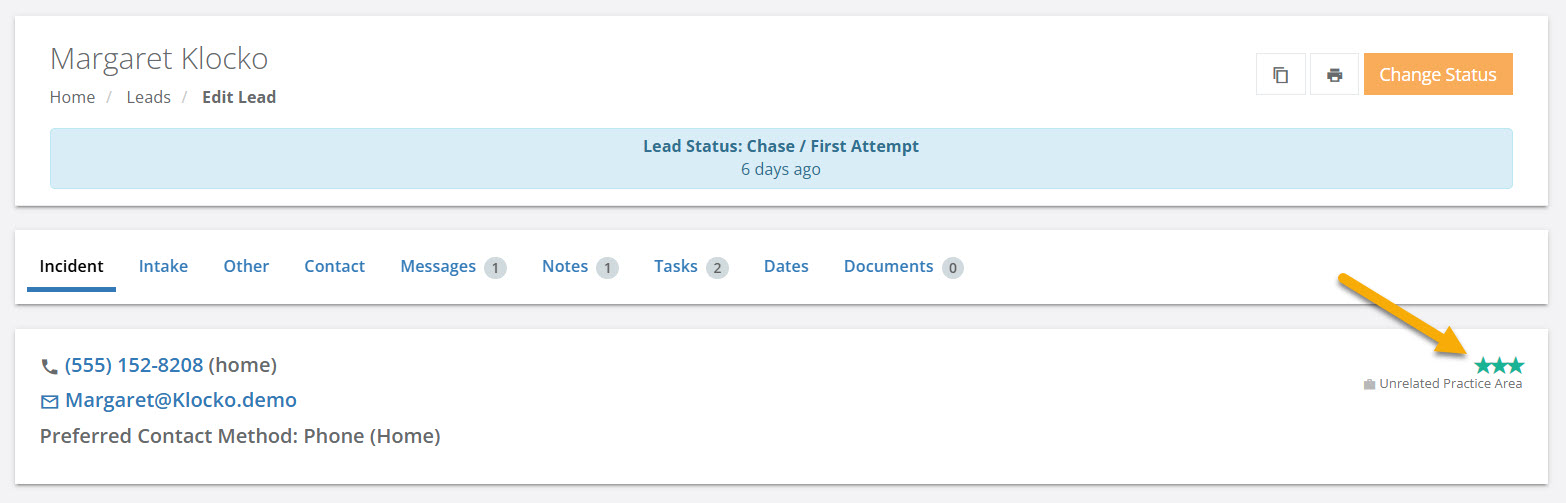The height and width of the screenshot is (503, 1566).
Task: Click the Documents count badge
Action: (x=953, y=267)
